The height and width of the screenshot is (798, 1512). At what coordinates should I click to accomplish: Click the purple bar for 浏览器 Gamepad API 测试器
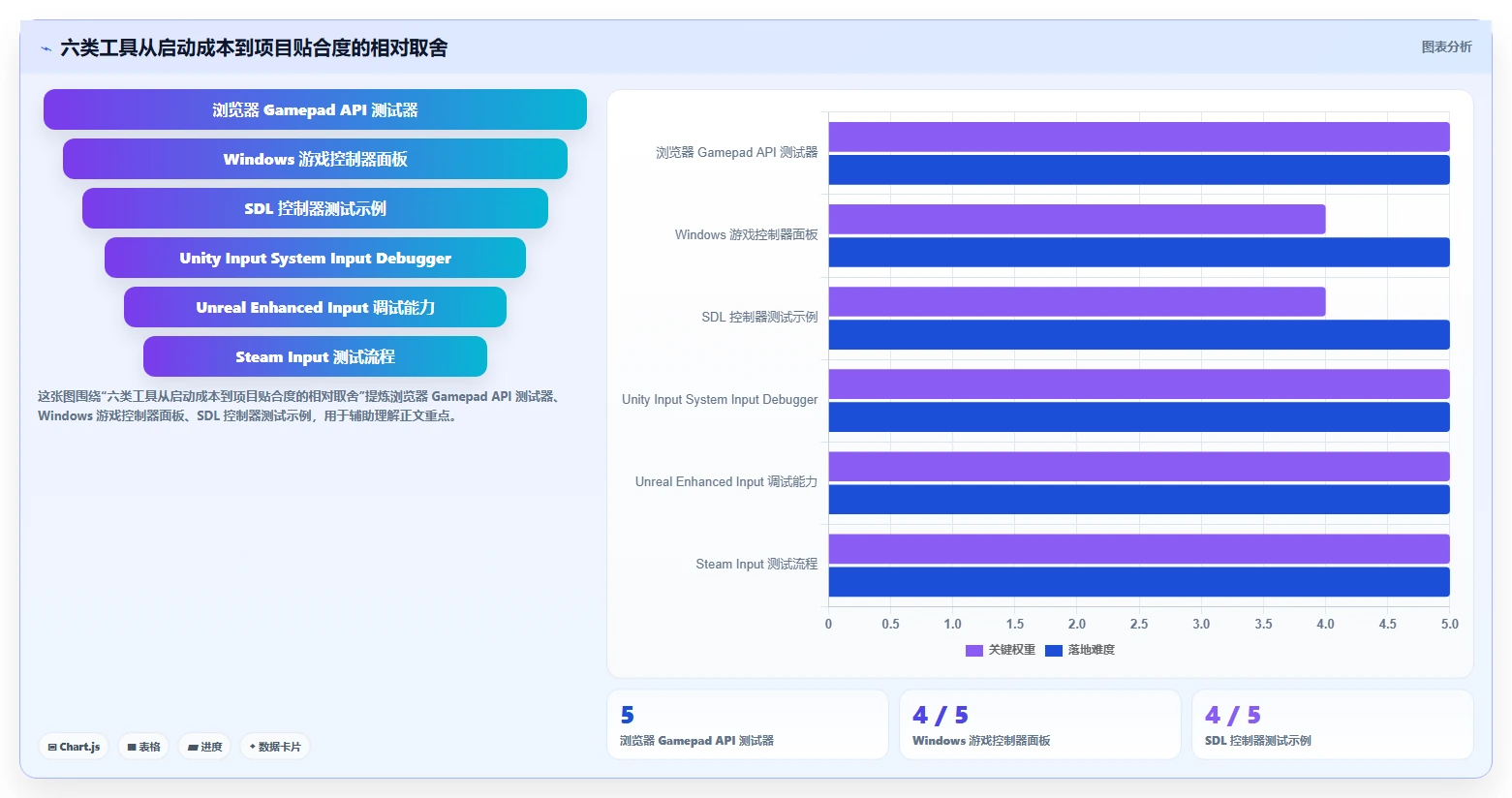pyautogui.click(x=1139, y=137)
